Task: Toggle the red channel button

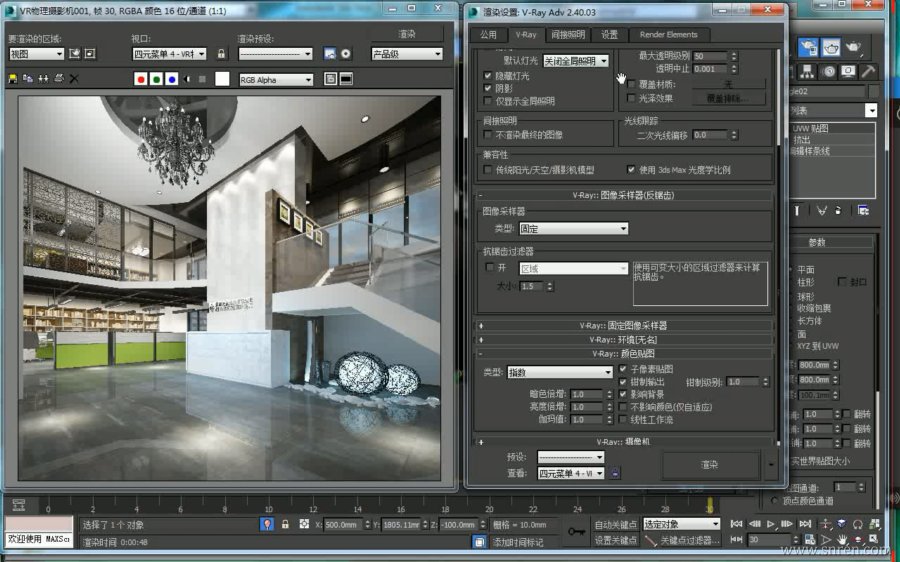Action: (141, 79)
